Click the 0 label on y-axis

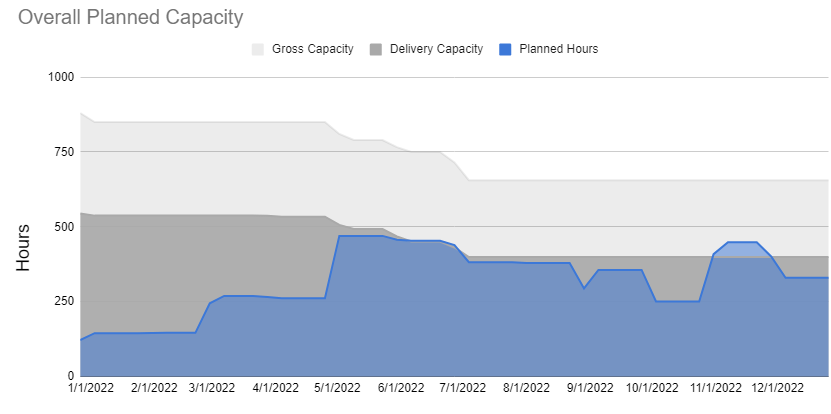tap(70, 376)
